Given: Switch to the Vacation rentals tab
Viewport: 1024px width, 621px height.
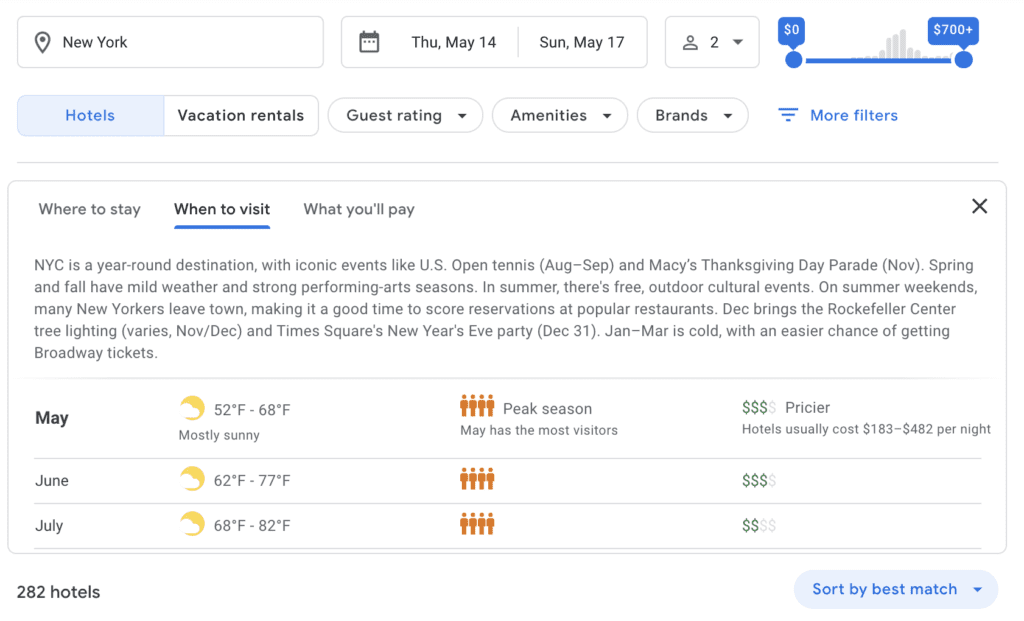Looking at the screenshot, I should 241,115.
